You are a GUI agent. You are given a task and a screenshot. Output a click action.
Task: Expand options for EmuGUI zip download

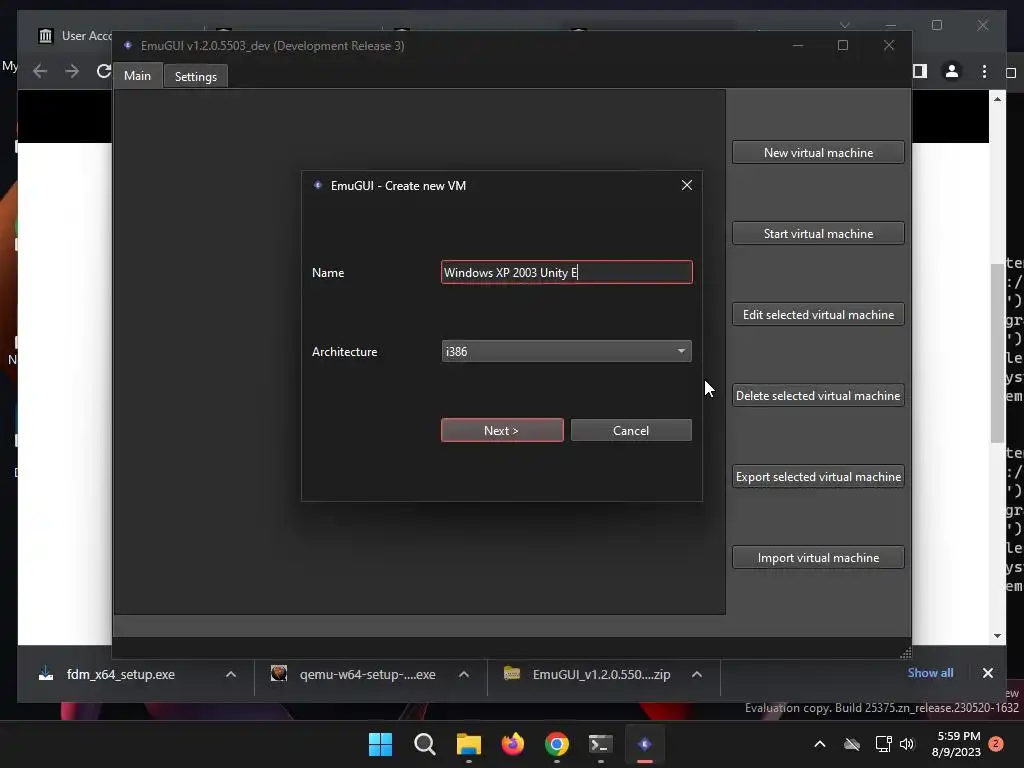point(697,675)
